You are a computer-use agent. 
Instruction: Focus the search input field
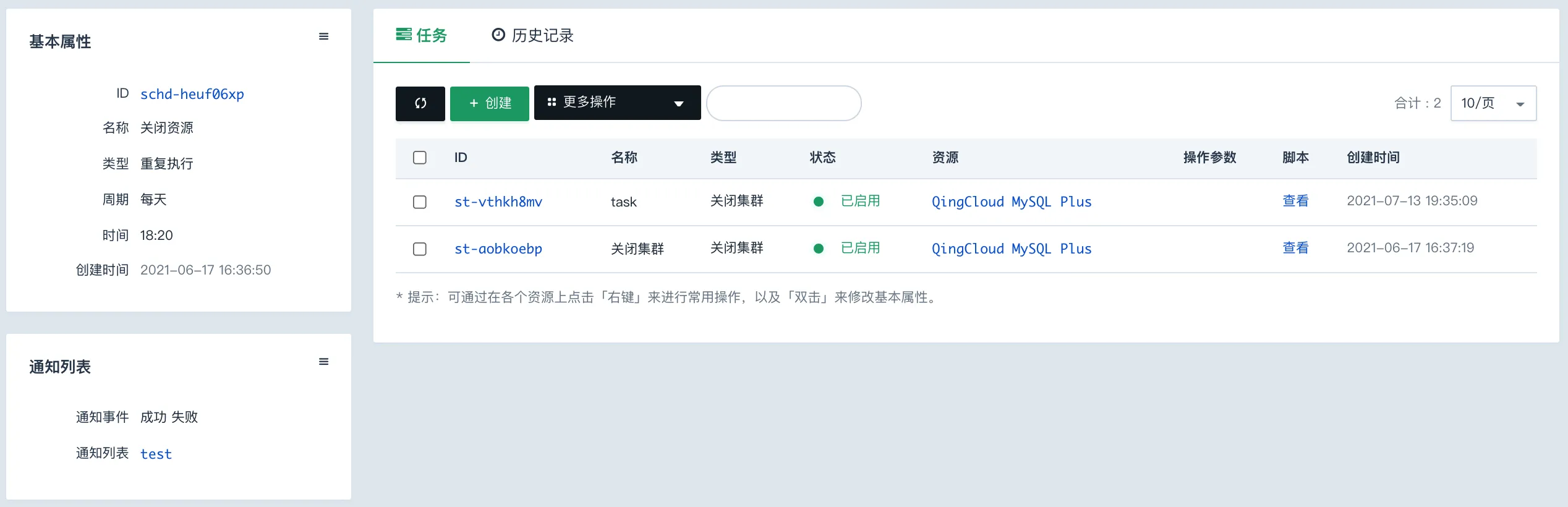point(784,103)
